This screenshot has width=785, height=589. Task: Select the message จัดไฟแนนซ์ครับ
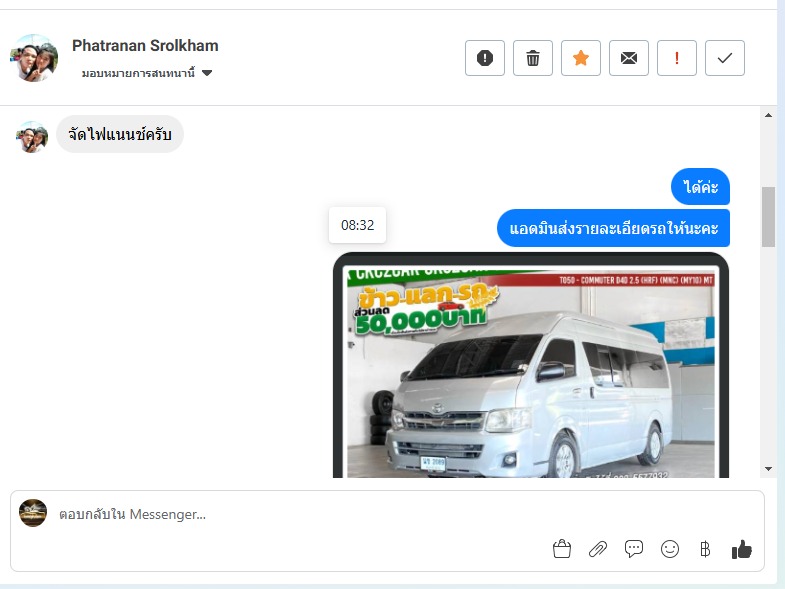pyautogui.click(x=120, y=134)
